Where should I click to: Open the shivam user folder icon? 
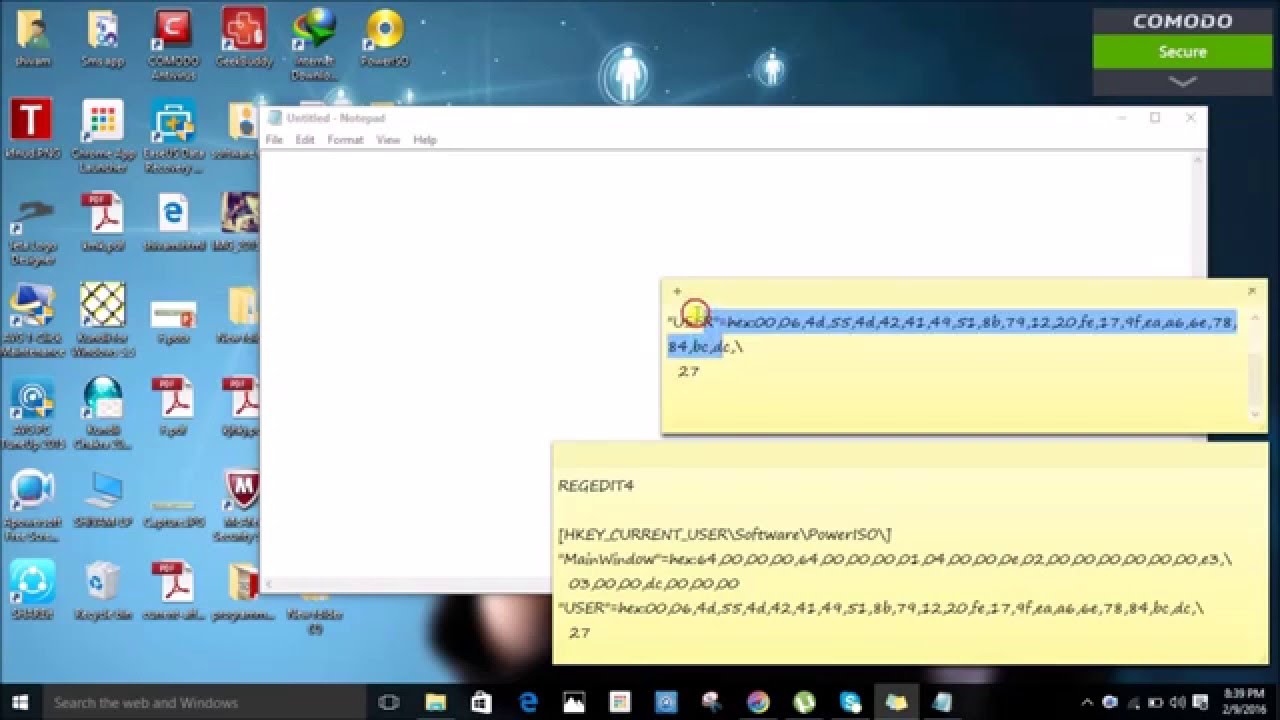click(32, 38)
